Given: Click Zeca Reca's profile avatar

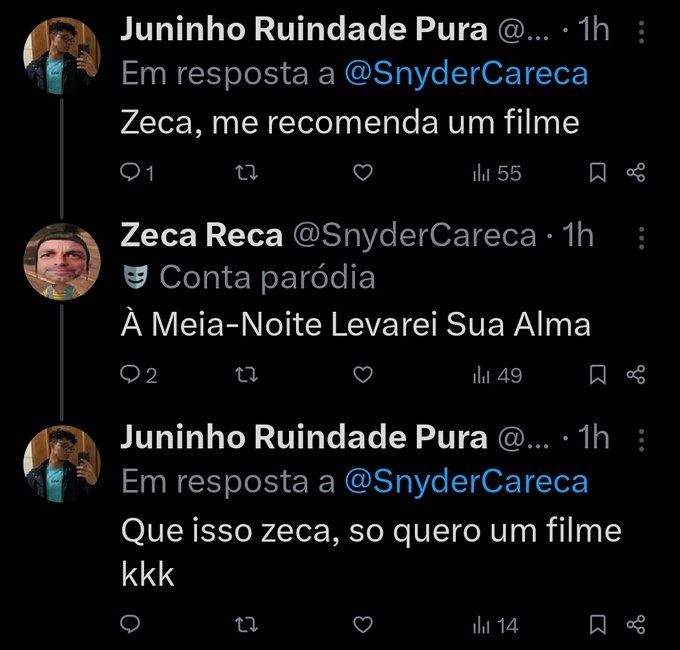Looking at the screenshot, I should 62,260.
